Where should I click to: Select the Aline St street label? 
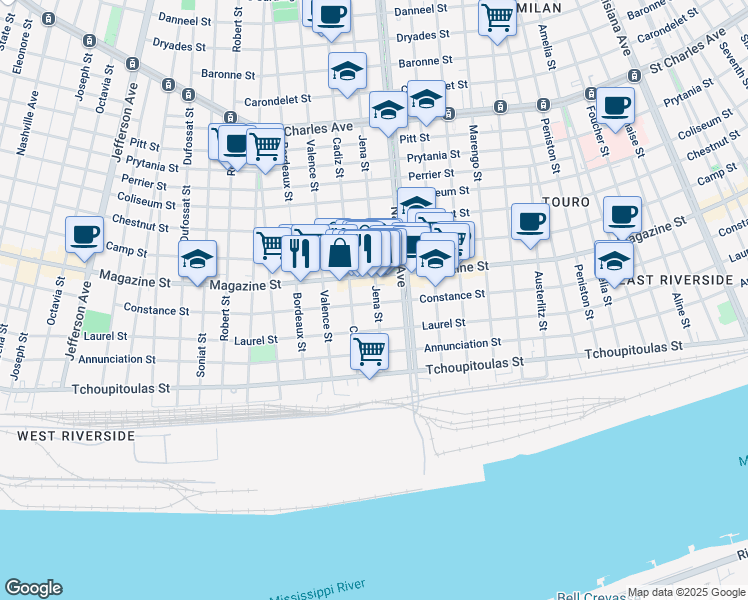[x=681, y=310]
